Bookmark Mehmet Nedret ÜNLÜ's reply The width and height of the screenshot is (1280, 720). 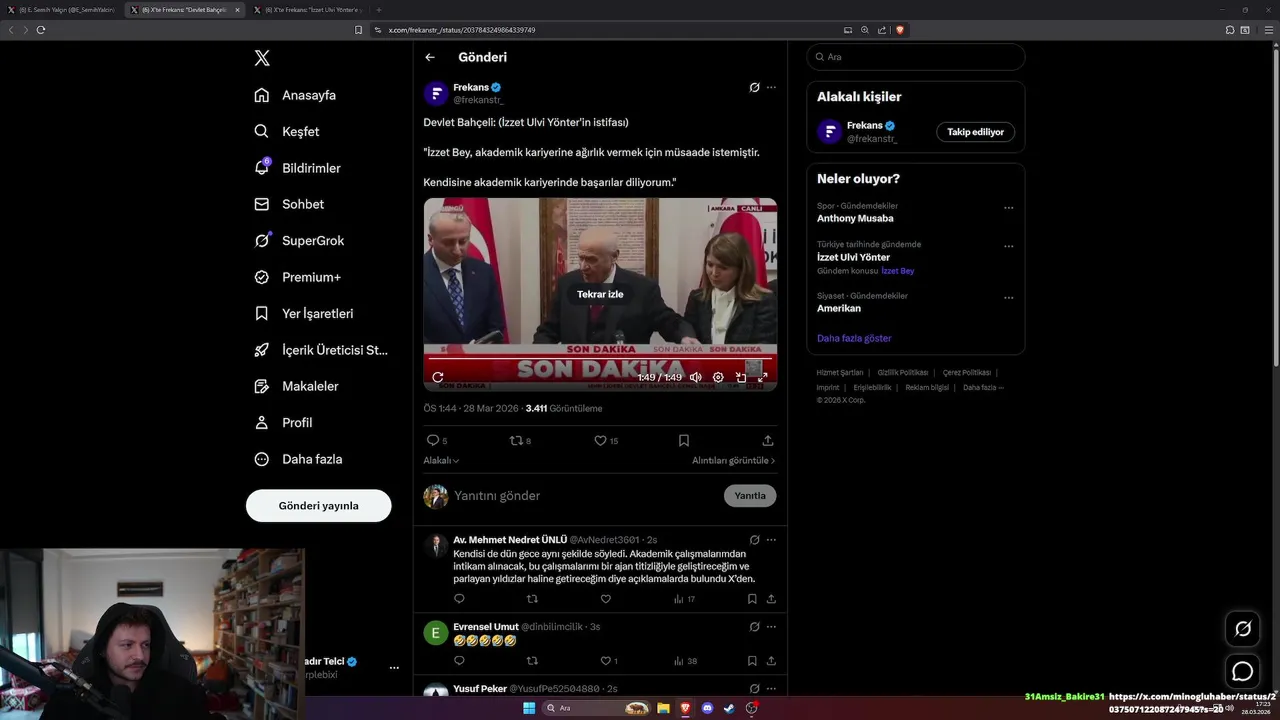pos(752,599)
